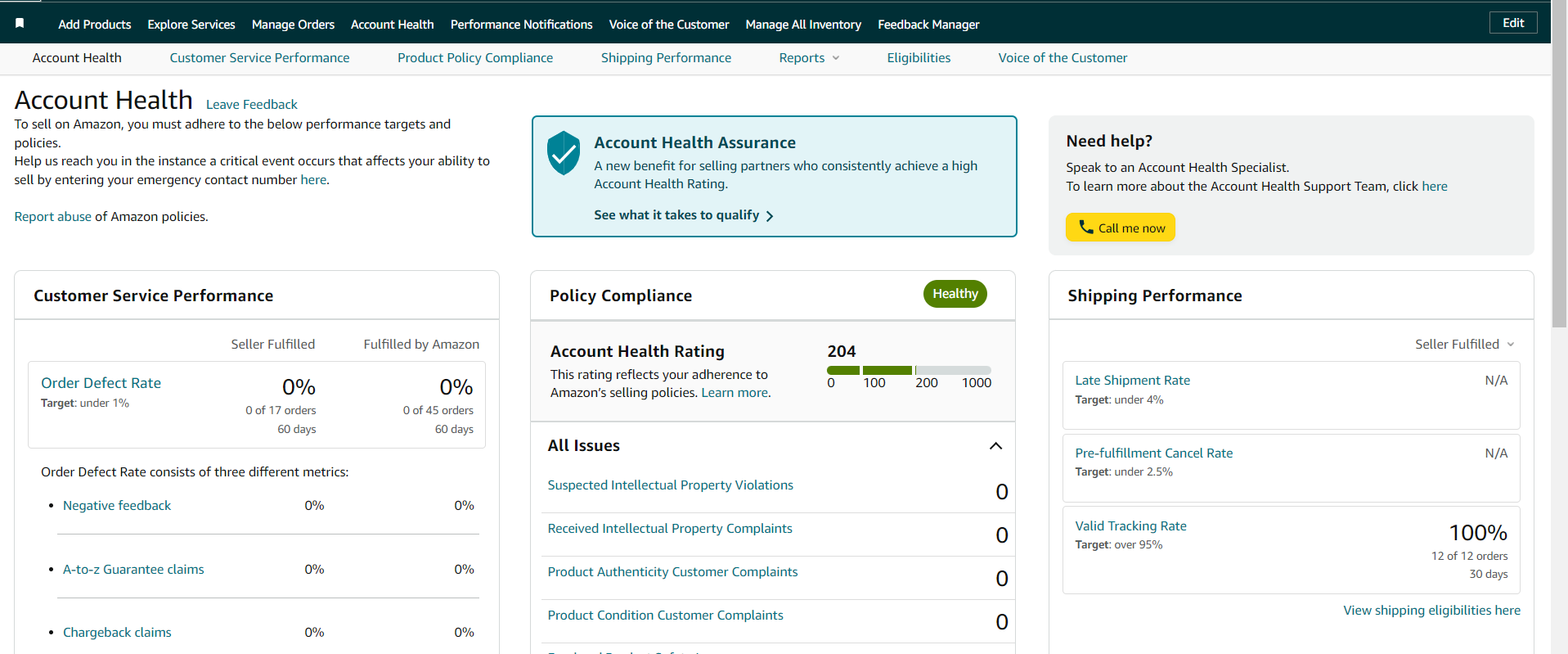
Task: Click the page vertical scrollbar
Action: coord(1559,164)
